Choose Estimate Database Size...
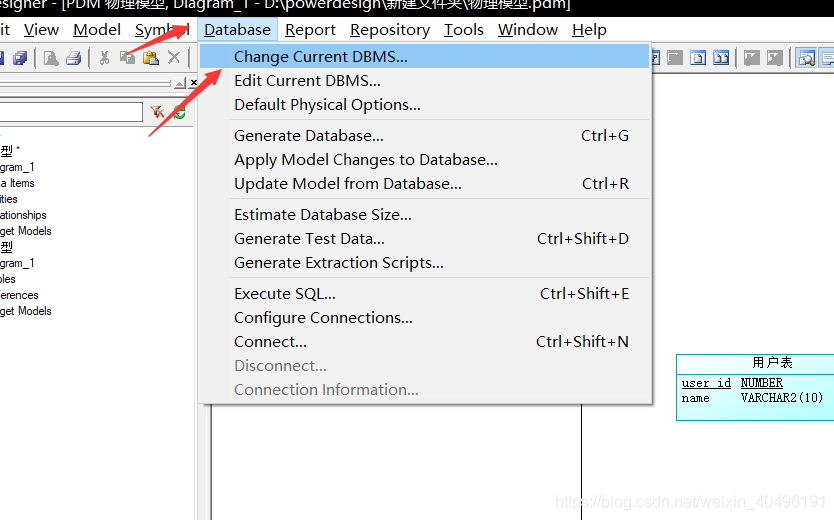Image resolution: width=834 pixels, height=520 pixels. [424, 214]
